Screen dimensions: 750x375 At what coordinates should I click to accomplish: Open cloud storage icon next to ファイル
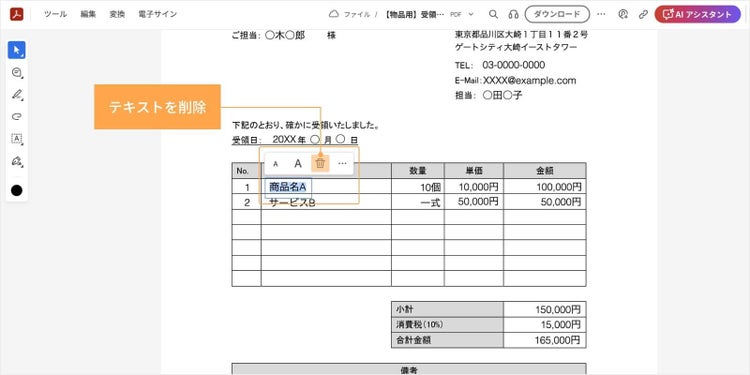click(334, 14)
